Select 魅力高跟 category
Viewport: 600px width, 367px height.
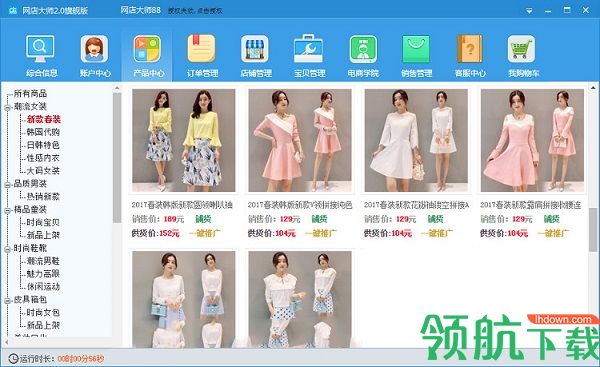(43, 274)
